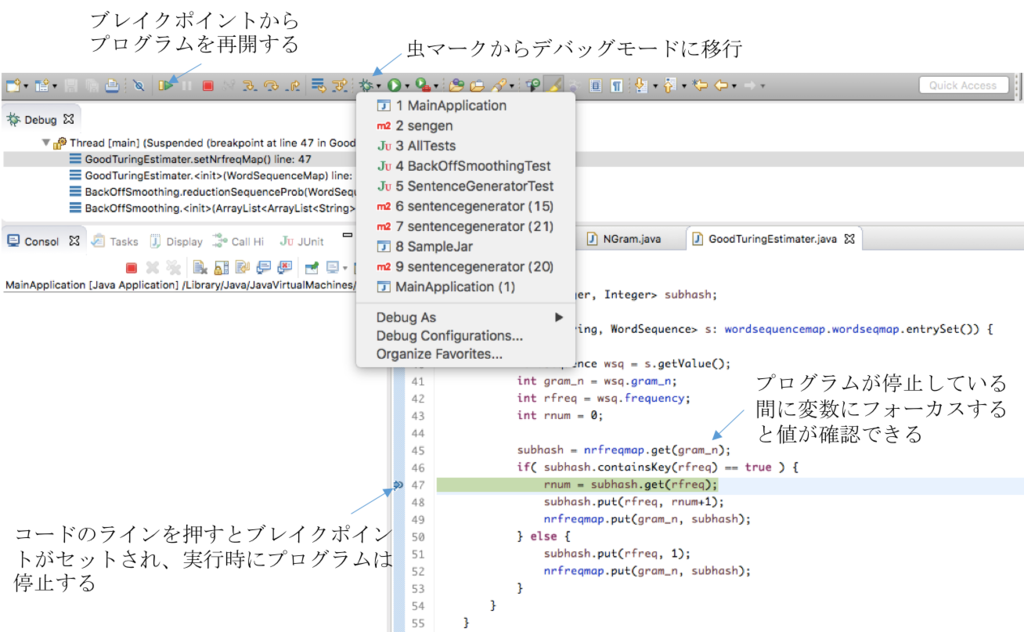
Task: Click the Search flashlight icon in toolbar
Action: pyautogui.click(x=499, y=86)
